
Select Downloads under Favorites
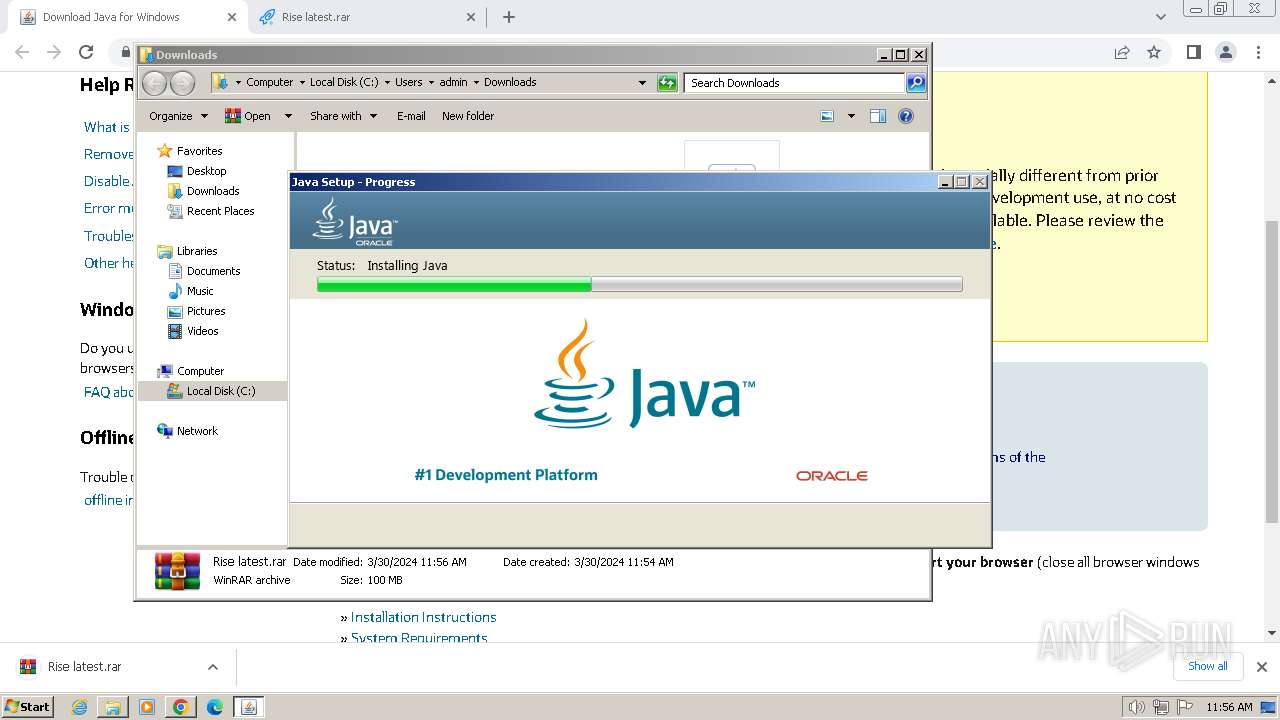point(213,191)
